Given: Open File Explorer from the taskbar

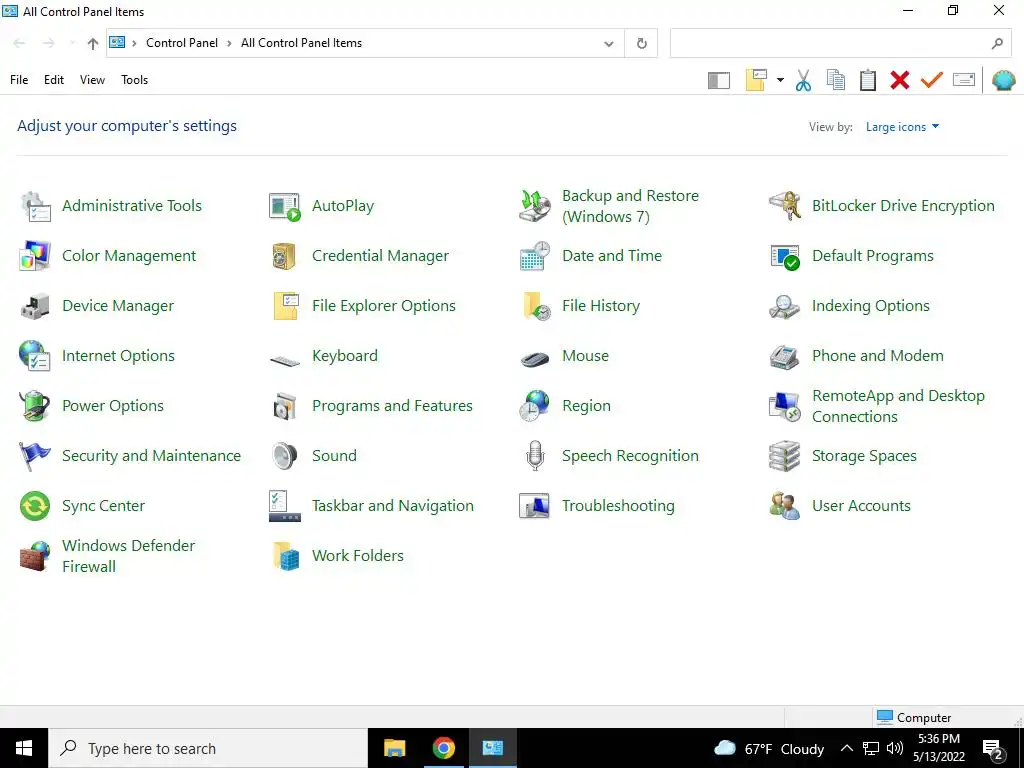Looking at the screenshot, I should click(x=394, y=748).
